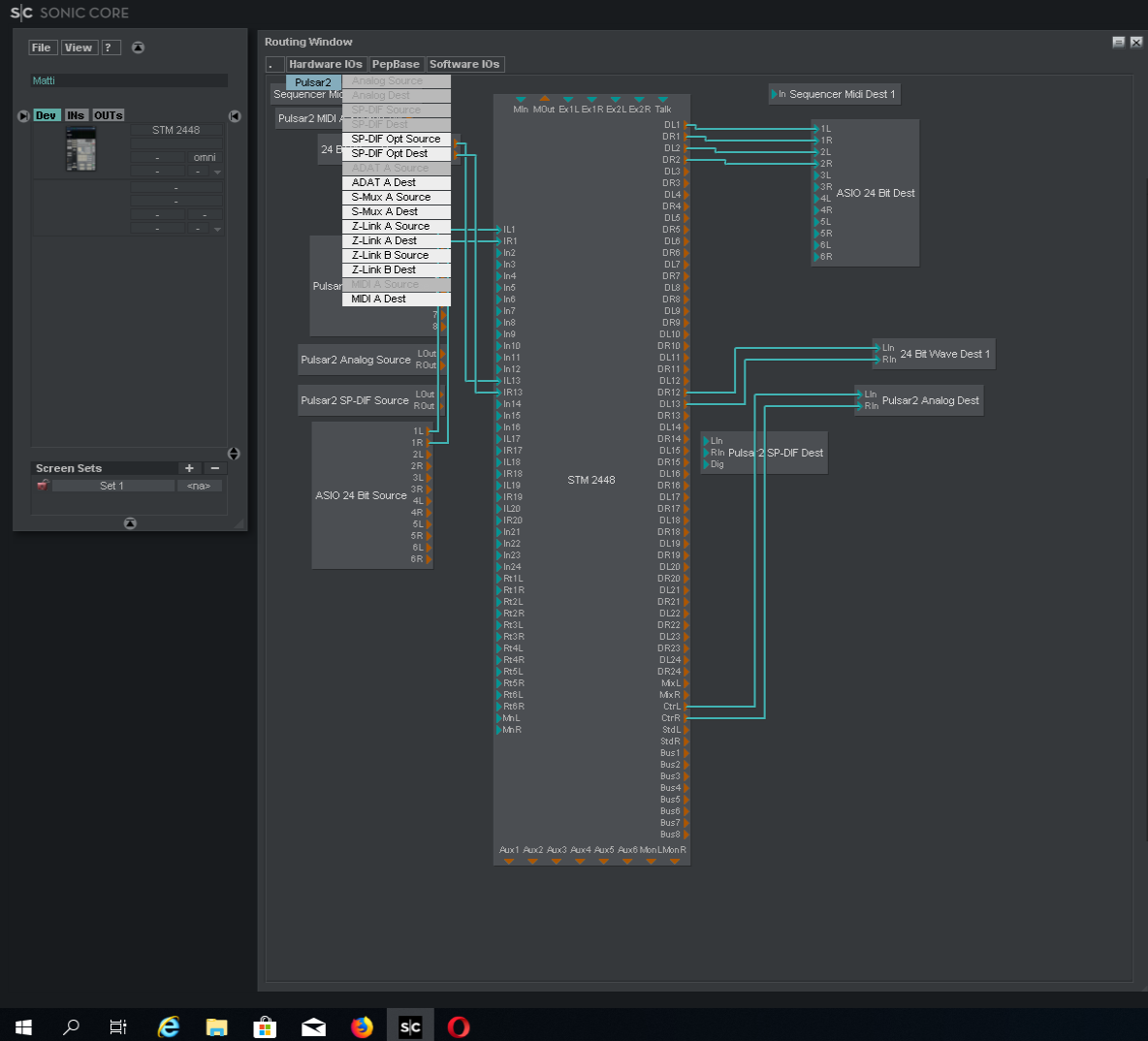Open the dropdown arrow in the empty second device row
Image resolution: width=1148 pixels, height=1041 pixels.
click(x=217, y=229)
